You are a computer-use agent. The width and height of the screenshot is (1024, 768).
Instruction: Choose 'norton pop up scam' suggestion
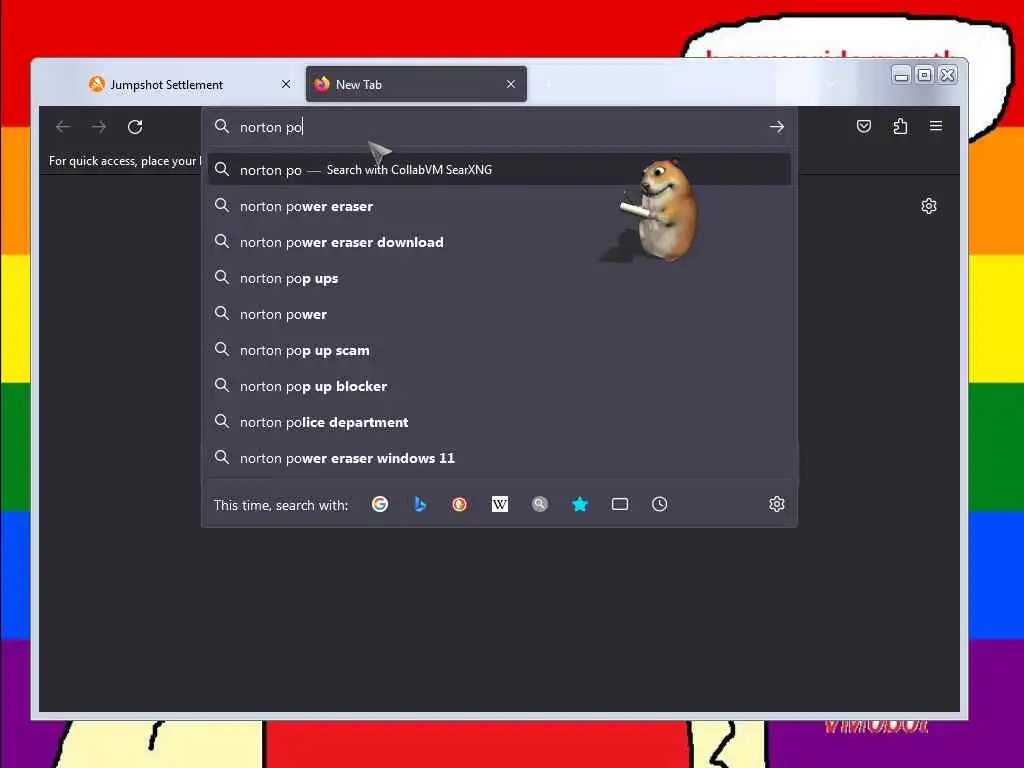[500, 350]
